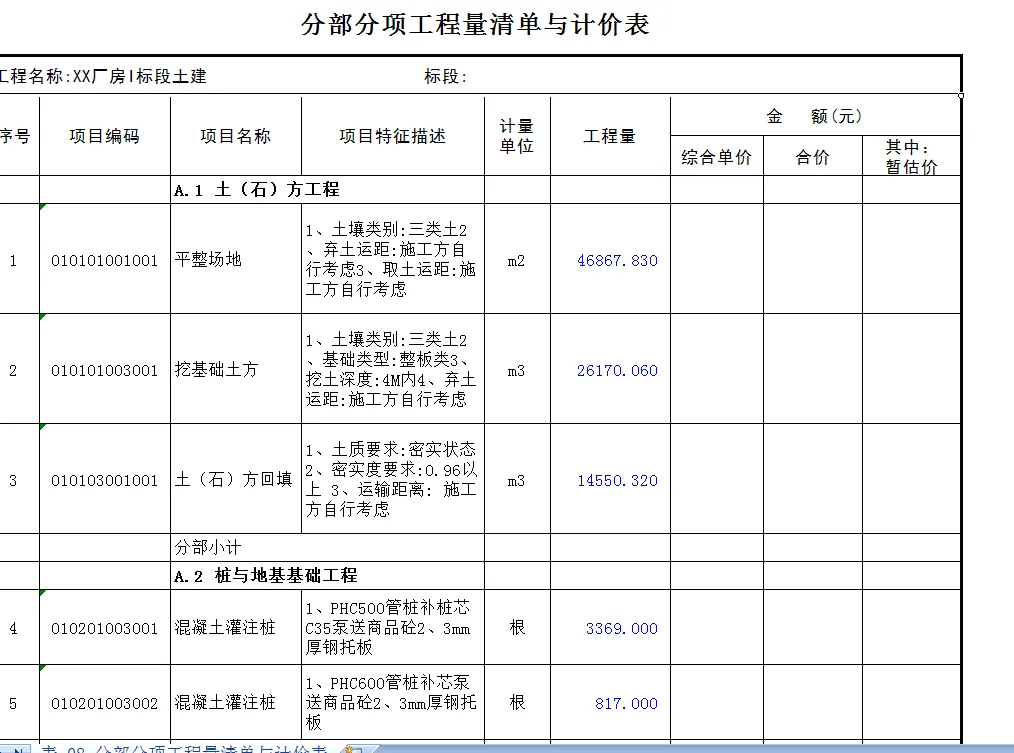The width and height of the screenshot is (1014, 753).
Task: Select code cell 010101001001
Action: tap(105, 260)
